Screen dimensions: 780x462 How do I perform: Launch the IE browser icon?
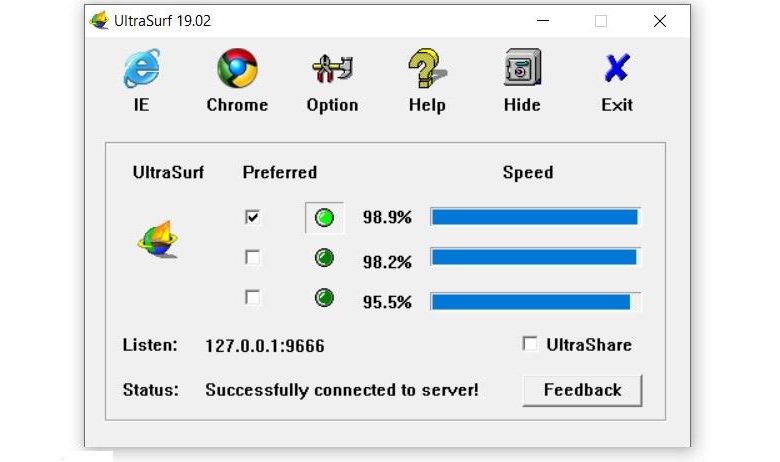coord(141,70)
